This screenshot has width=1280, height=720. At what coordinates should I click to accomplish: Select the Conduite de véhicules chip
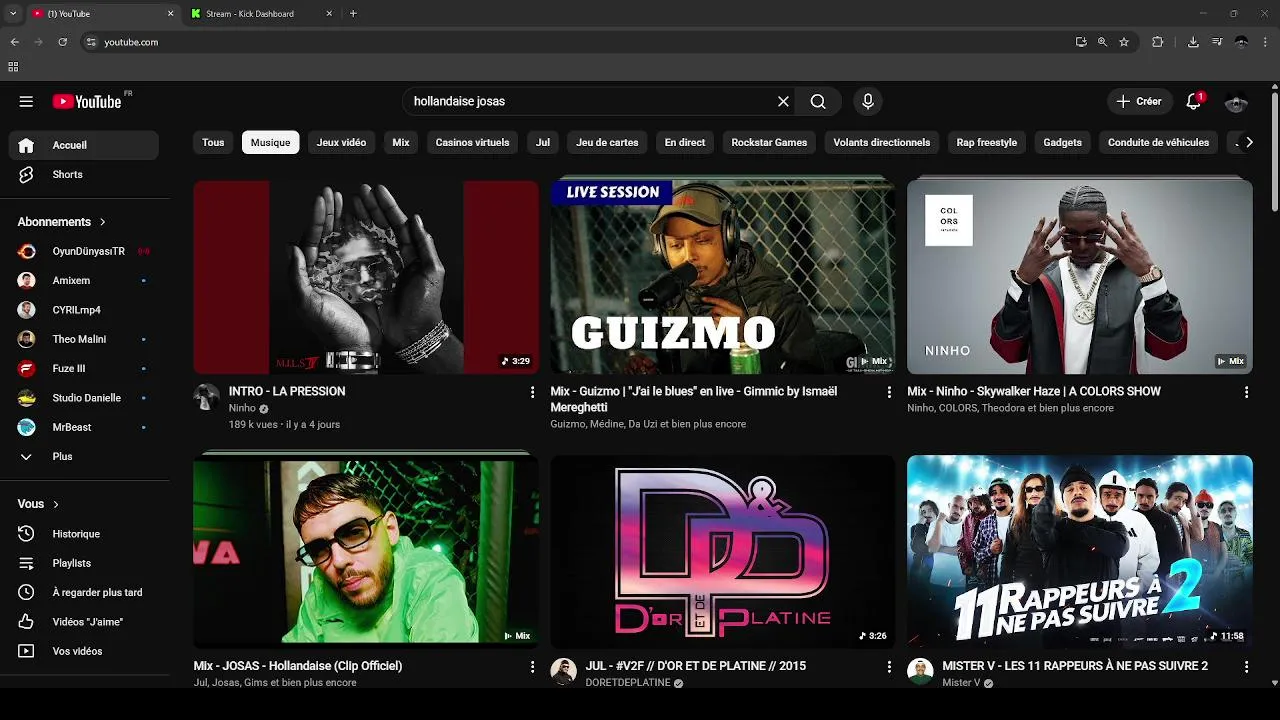(1158, 142)
